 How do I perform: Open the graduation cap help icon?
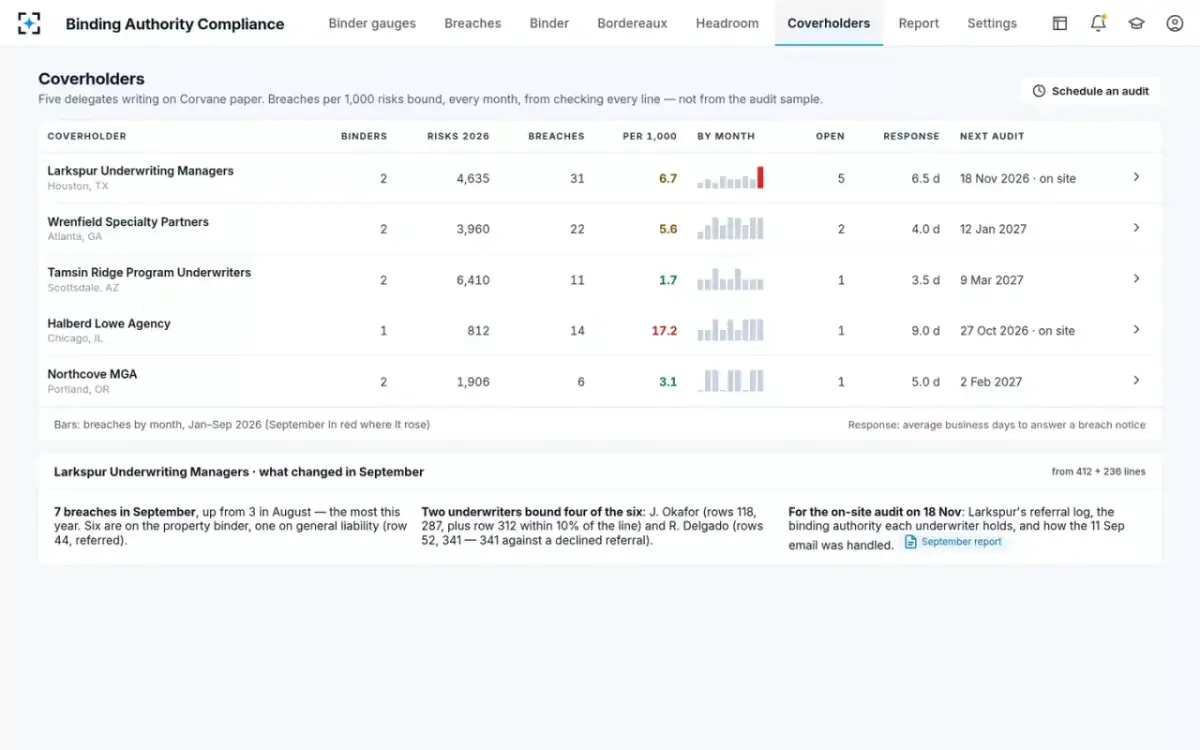pos(1137,23)
